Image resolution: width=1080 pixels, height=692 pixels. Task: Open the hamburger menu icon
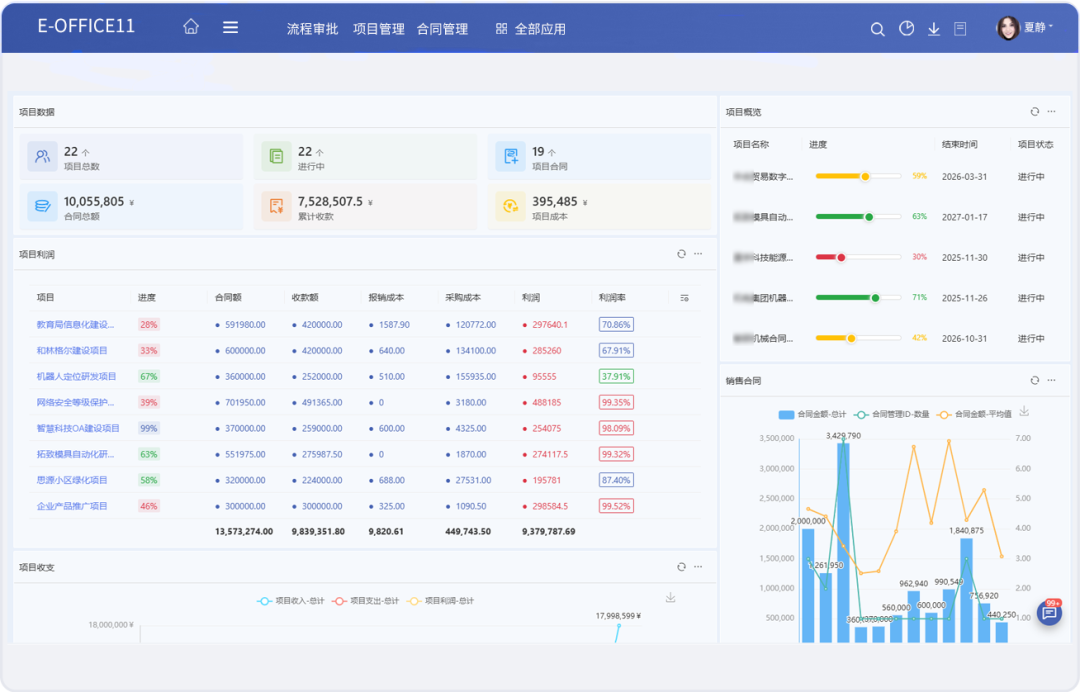tap(230, 28)
